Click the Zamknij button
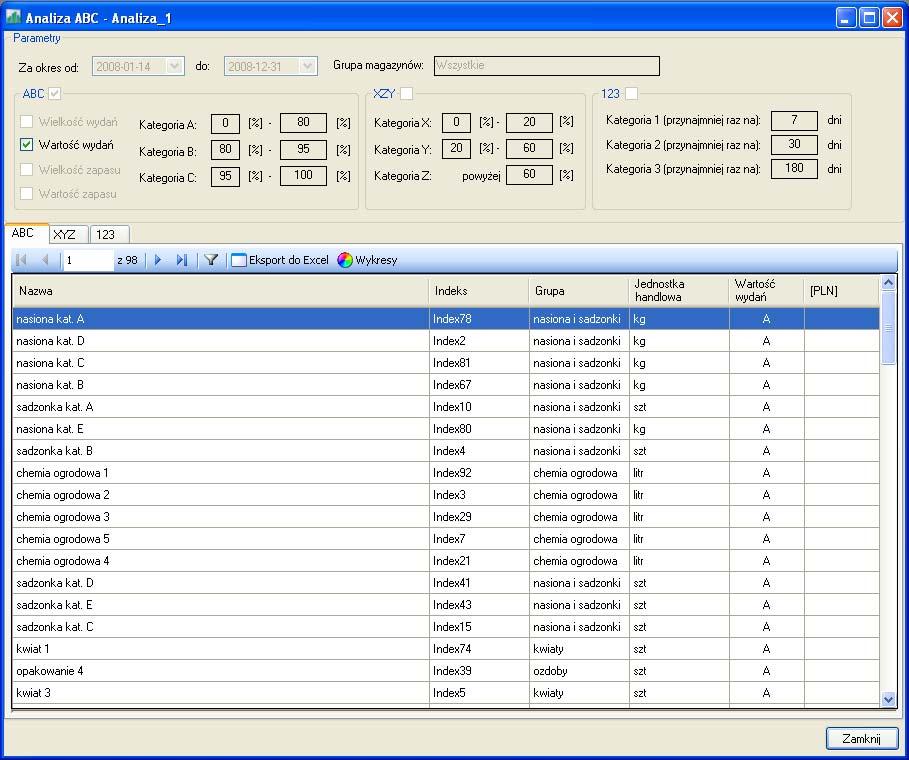 coord(861,739)
